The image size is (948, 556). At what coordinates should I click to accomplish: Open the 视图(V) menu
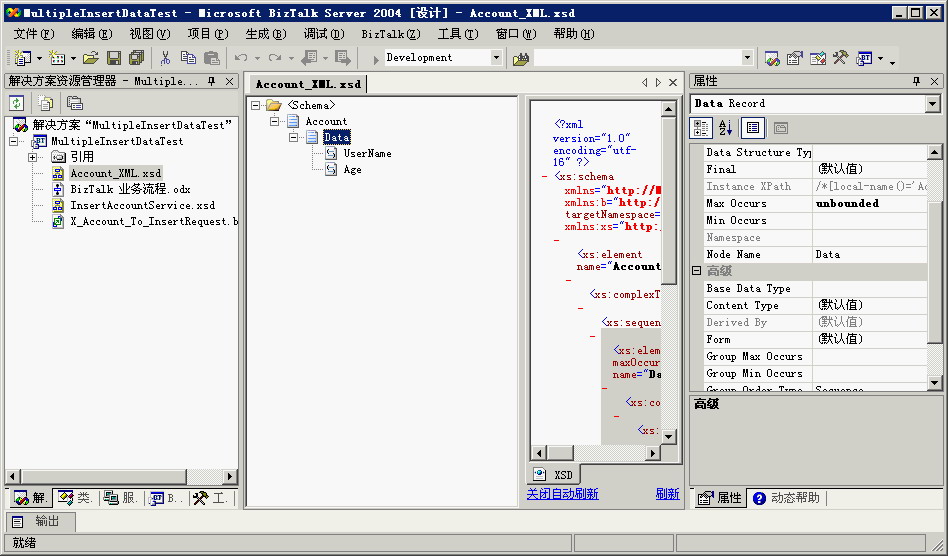(x=149, y=34)
